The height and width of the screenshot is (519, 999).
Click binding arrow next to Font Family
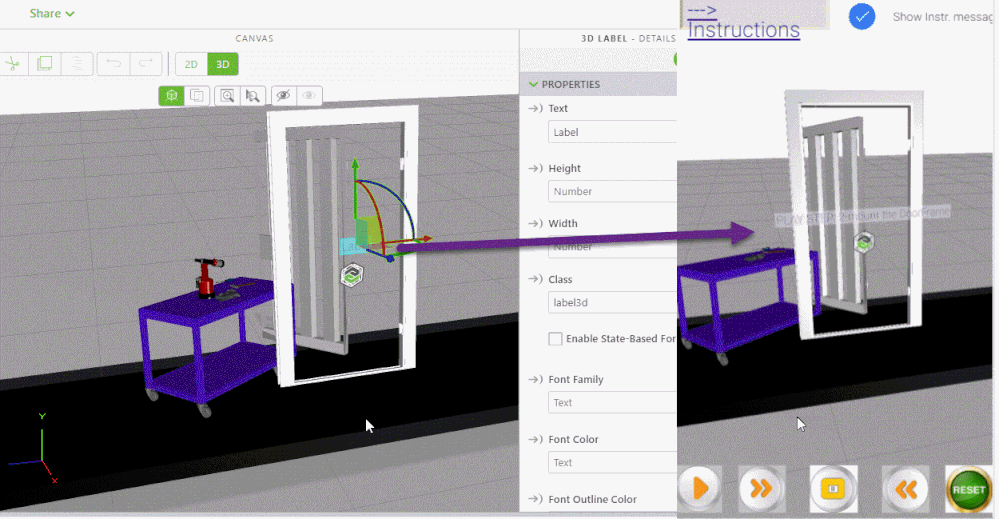535,379
